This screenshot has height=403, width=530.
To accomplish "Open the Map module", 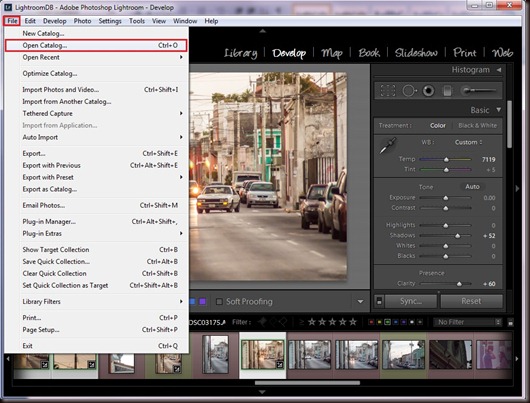I will tap(332, 53).
